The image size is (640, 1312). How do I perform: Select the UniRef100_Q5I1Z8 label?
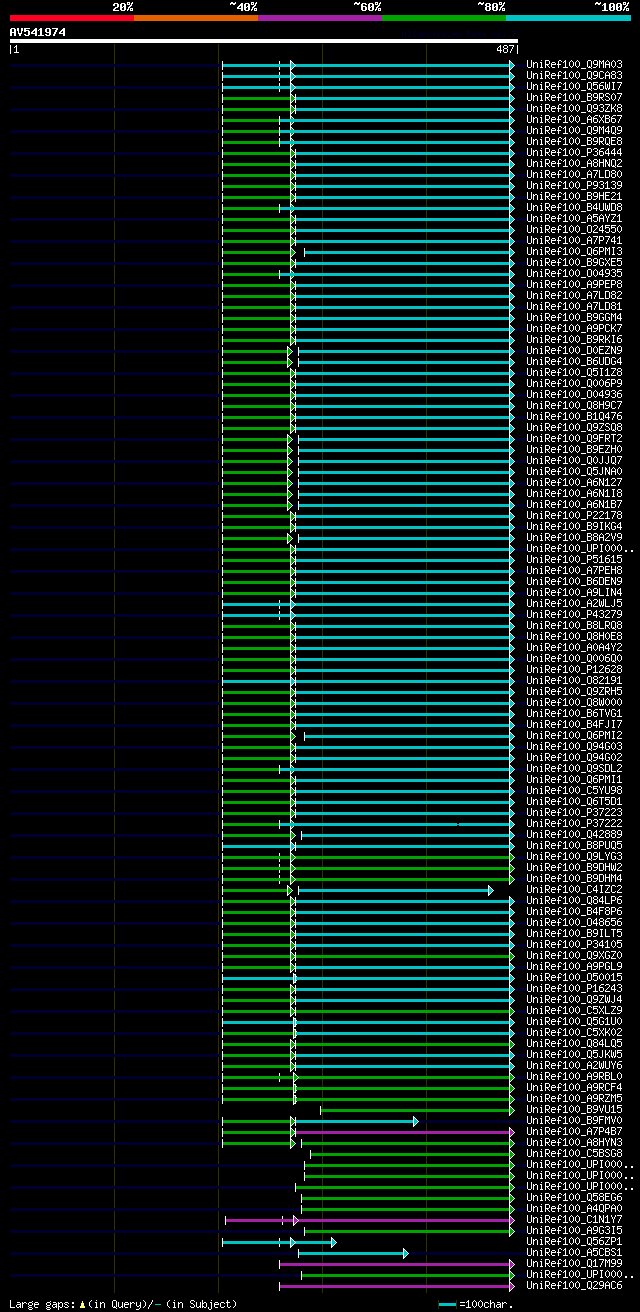click(574, 372)
